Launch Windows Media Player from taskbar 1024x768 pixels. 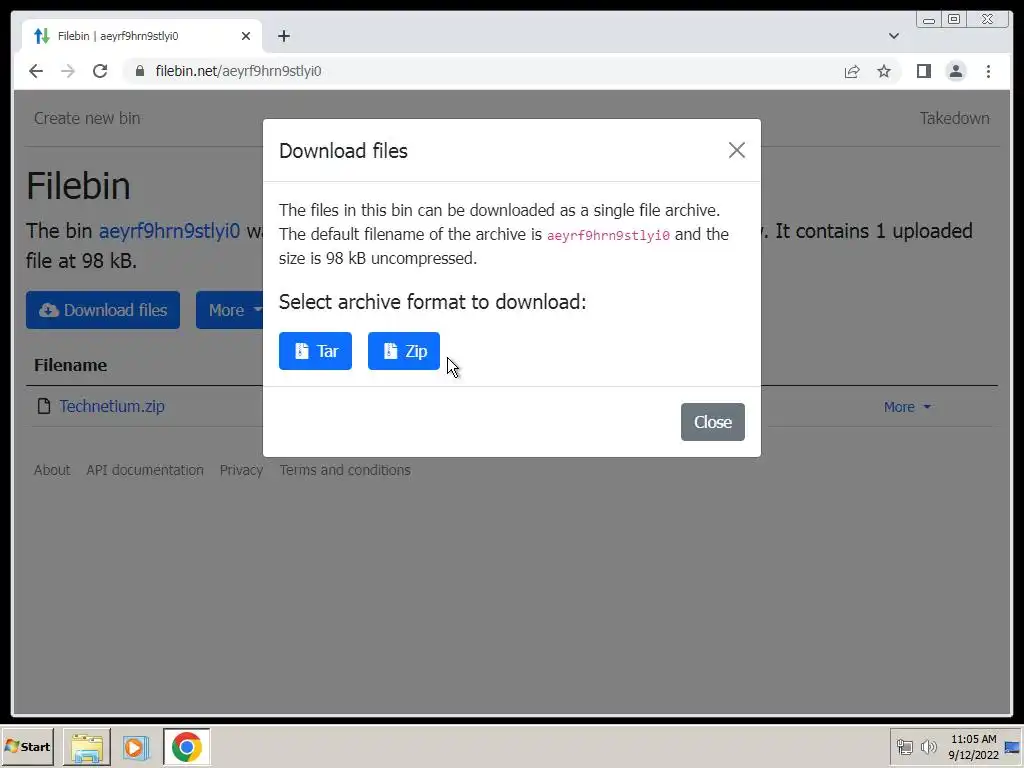pos(136,747)
